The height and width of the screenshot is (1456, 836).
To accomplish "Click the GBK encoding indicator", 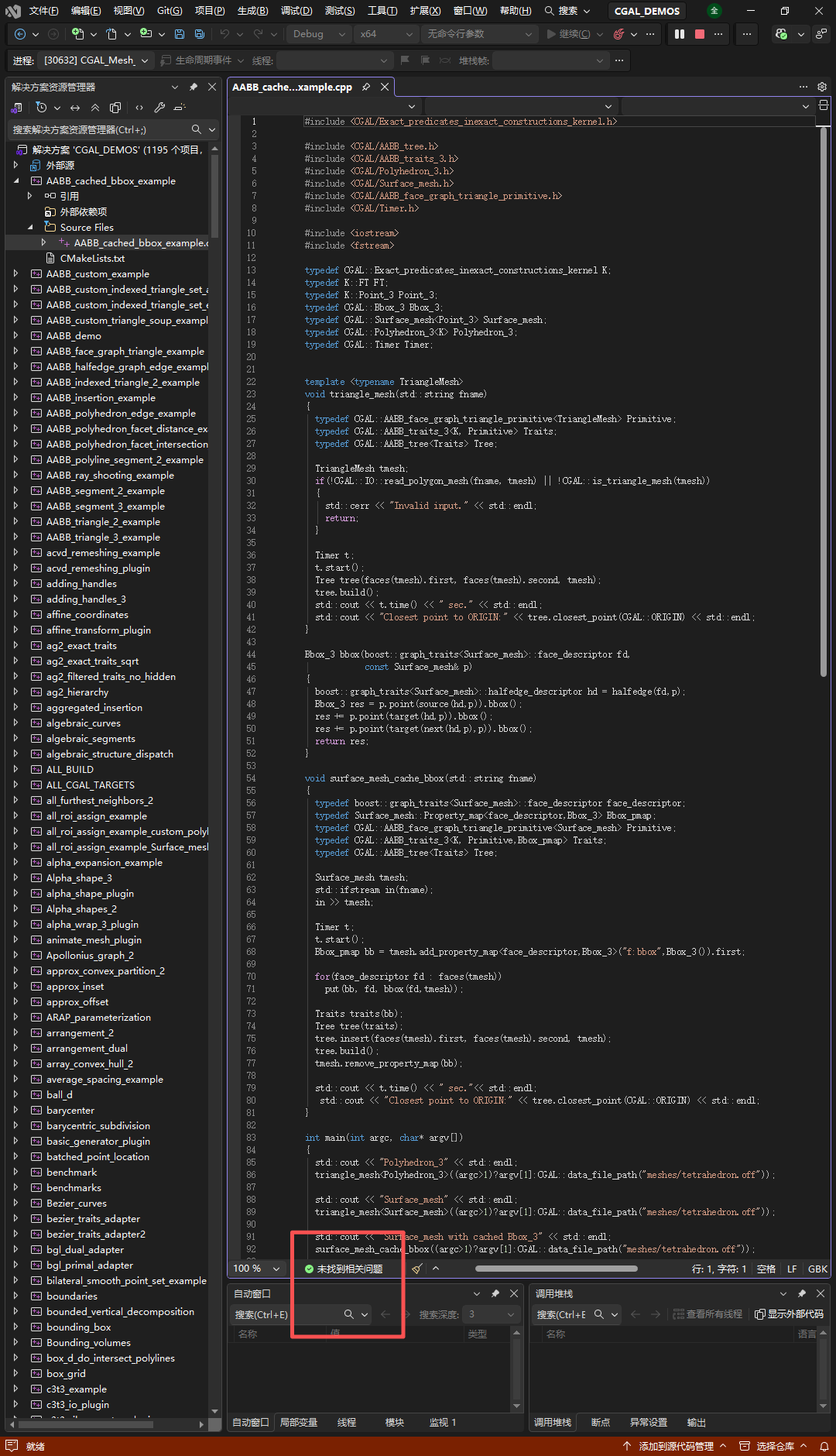I will point(817,1269).
